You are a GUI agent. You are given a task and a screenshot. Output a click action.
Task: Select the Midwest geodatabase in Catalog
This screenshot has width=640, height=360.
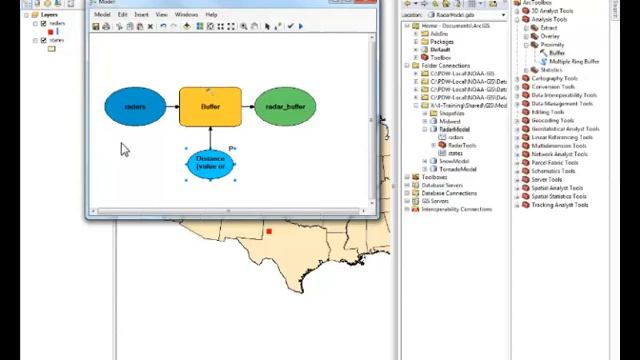450,121
